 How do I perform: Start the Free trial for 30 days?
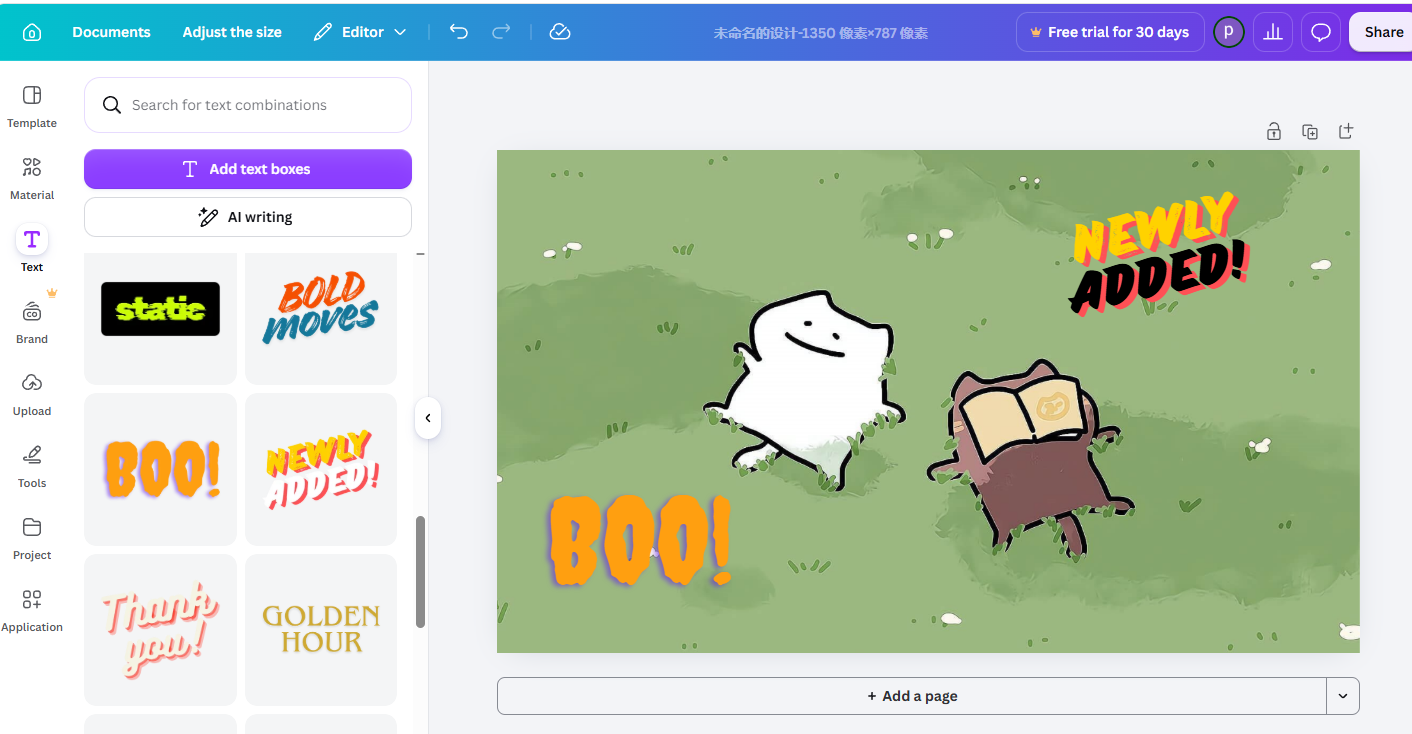(1110, 32)
